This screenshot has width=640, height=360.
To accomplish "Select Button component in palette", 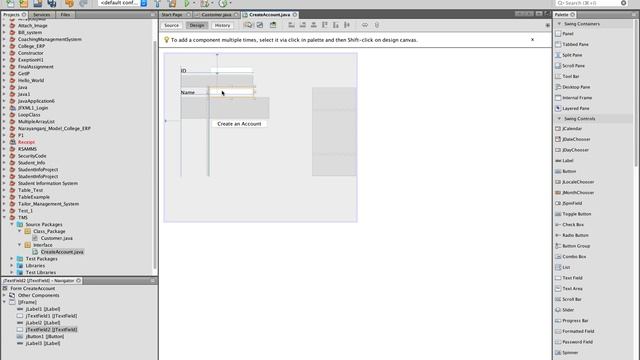I will click(569, 171).
